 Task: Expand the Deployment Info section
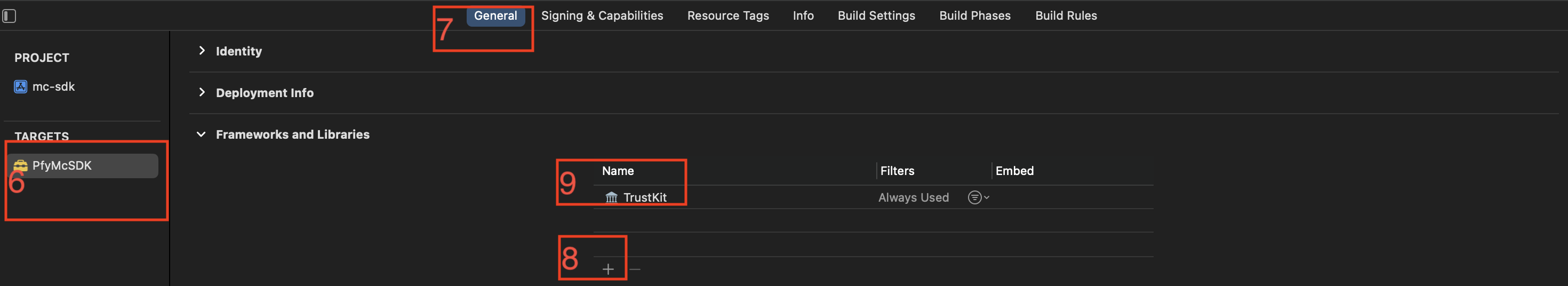[202, 92]
